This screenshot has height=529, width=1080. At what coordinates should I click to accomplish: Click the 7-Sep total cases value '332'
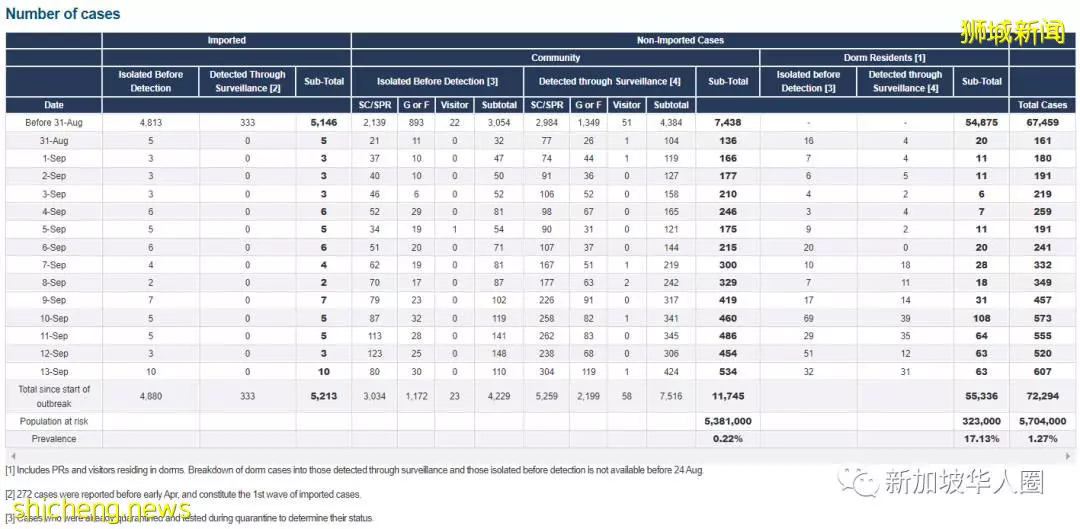point(1042,264)
